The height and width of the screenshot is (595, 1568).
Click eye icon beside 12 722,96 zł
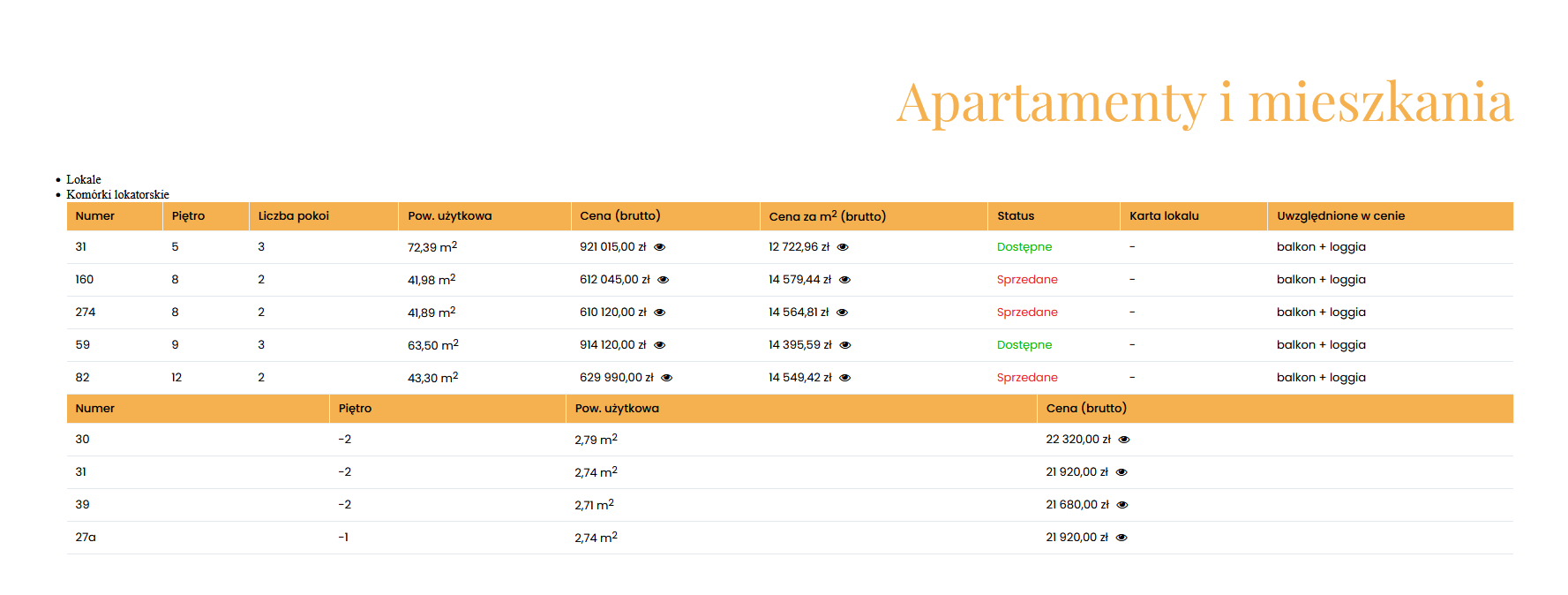point(843,247)
